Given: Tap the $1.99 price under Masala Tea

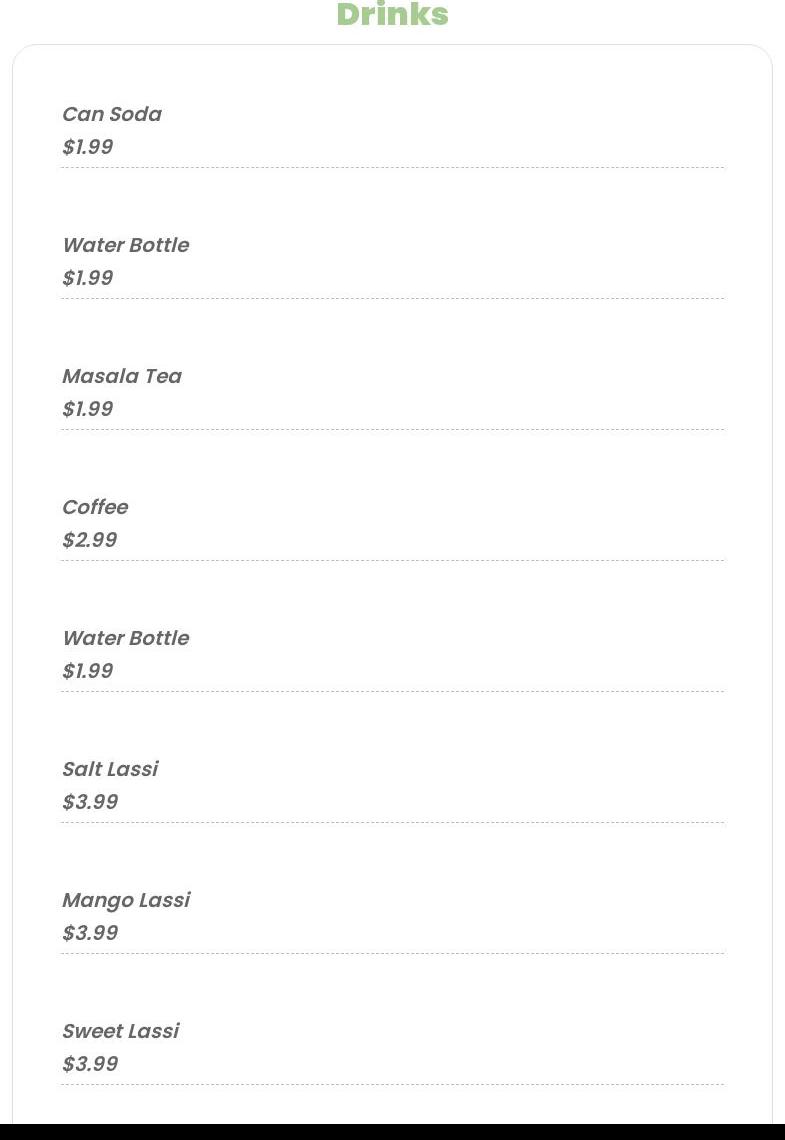Looking at the screenshot, I should (x=88, y=409).
